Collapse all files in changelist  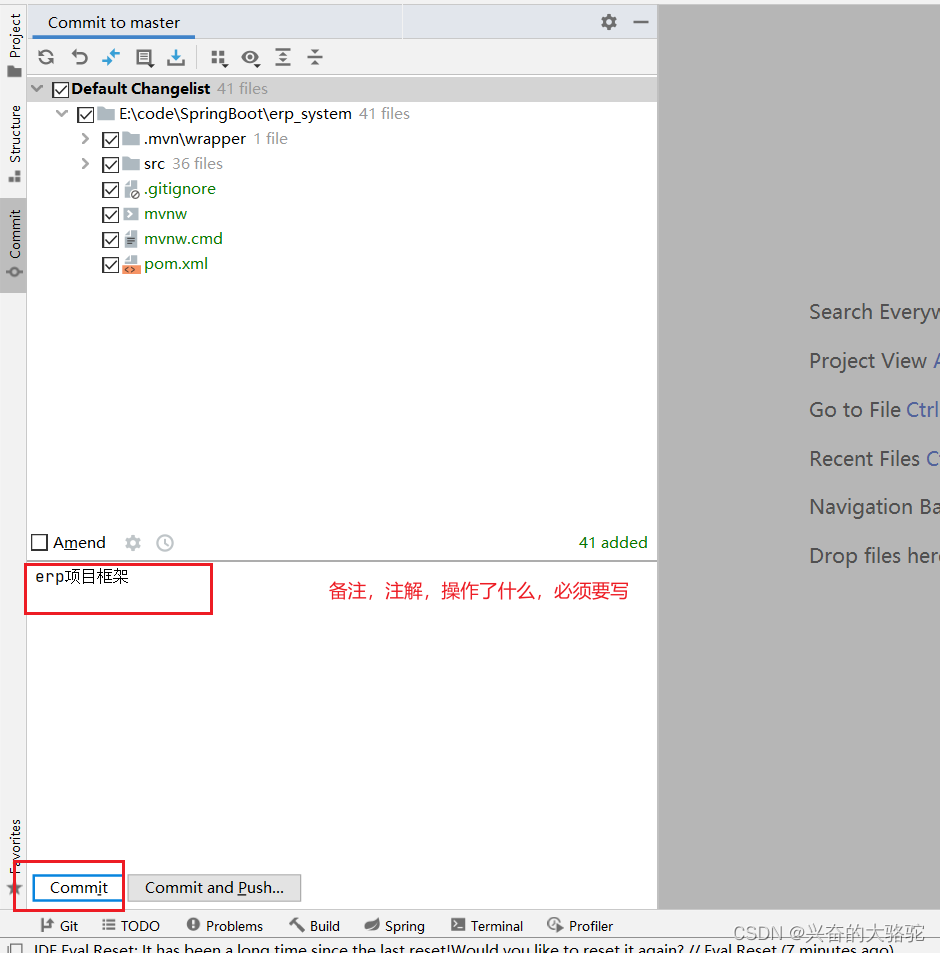pos(314,57)
